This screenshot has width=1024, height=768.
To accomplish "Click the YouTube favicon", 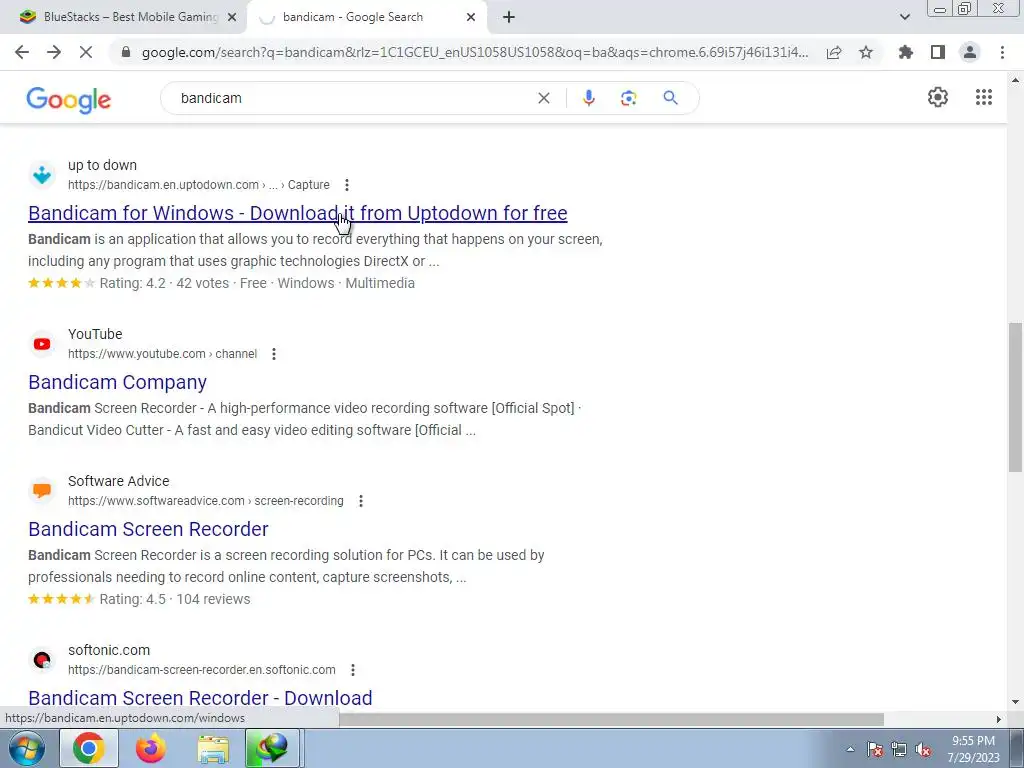I will click(x=42, y=344).
